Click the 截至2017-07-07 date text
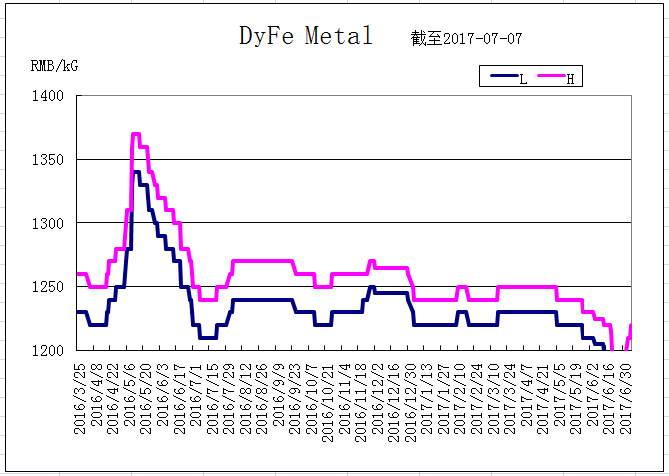This screenshot has height=476, width=669. pos(466,39)
